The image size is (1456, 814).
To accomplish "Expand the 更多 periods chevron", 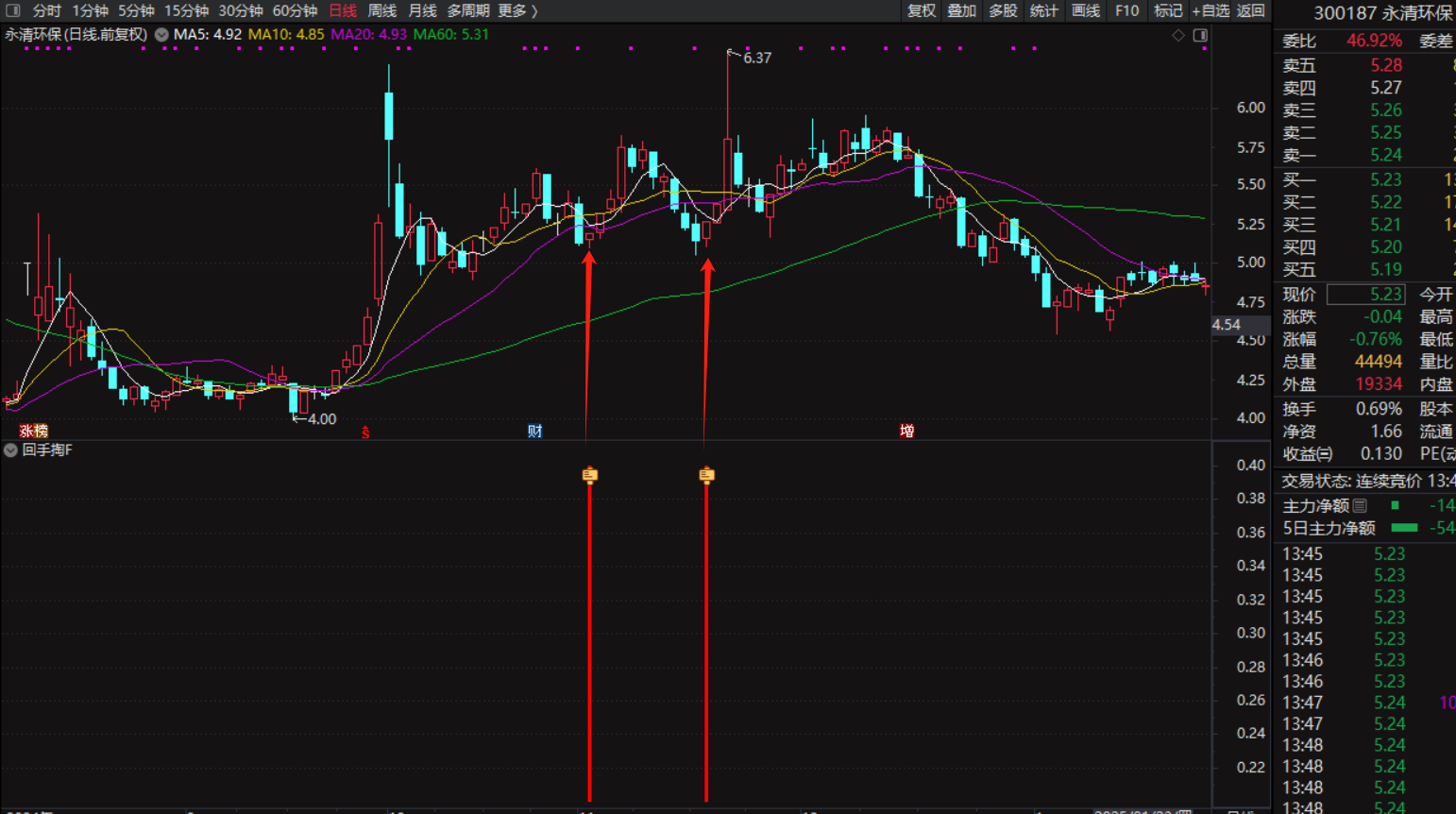I will 533,10.
